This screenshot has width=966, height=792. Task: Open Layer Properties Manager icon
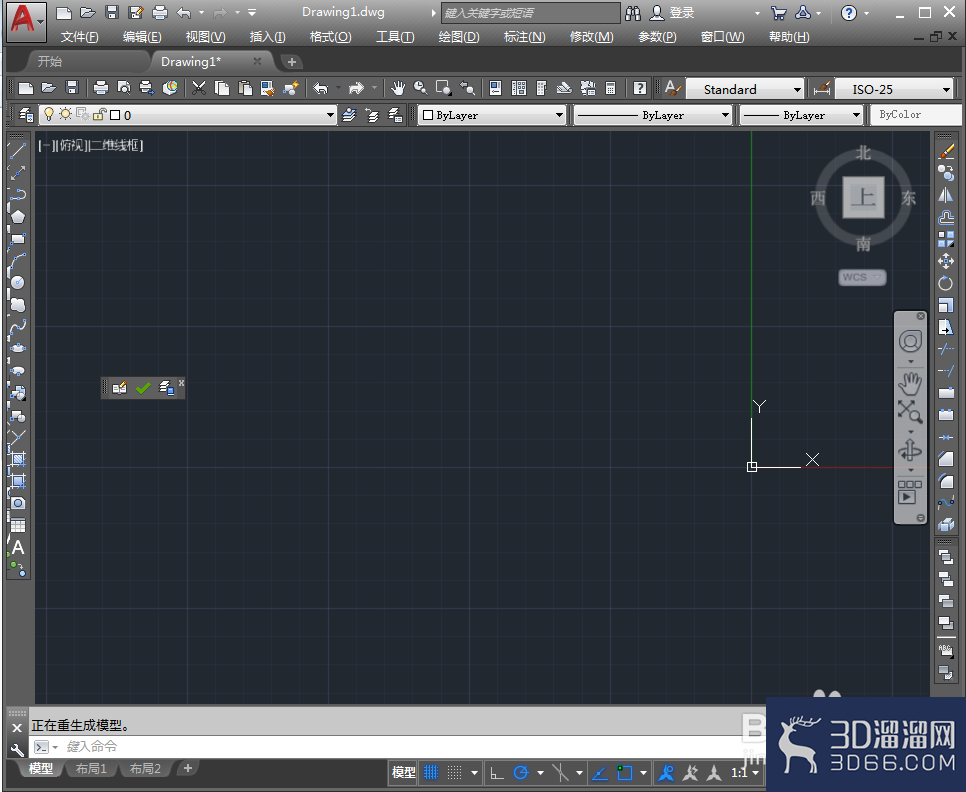[25, 115]
